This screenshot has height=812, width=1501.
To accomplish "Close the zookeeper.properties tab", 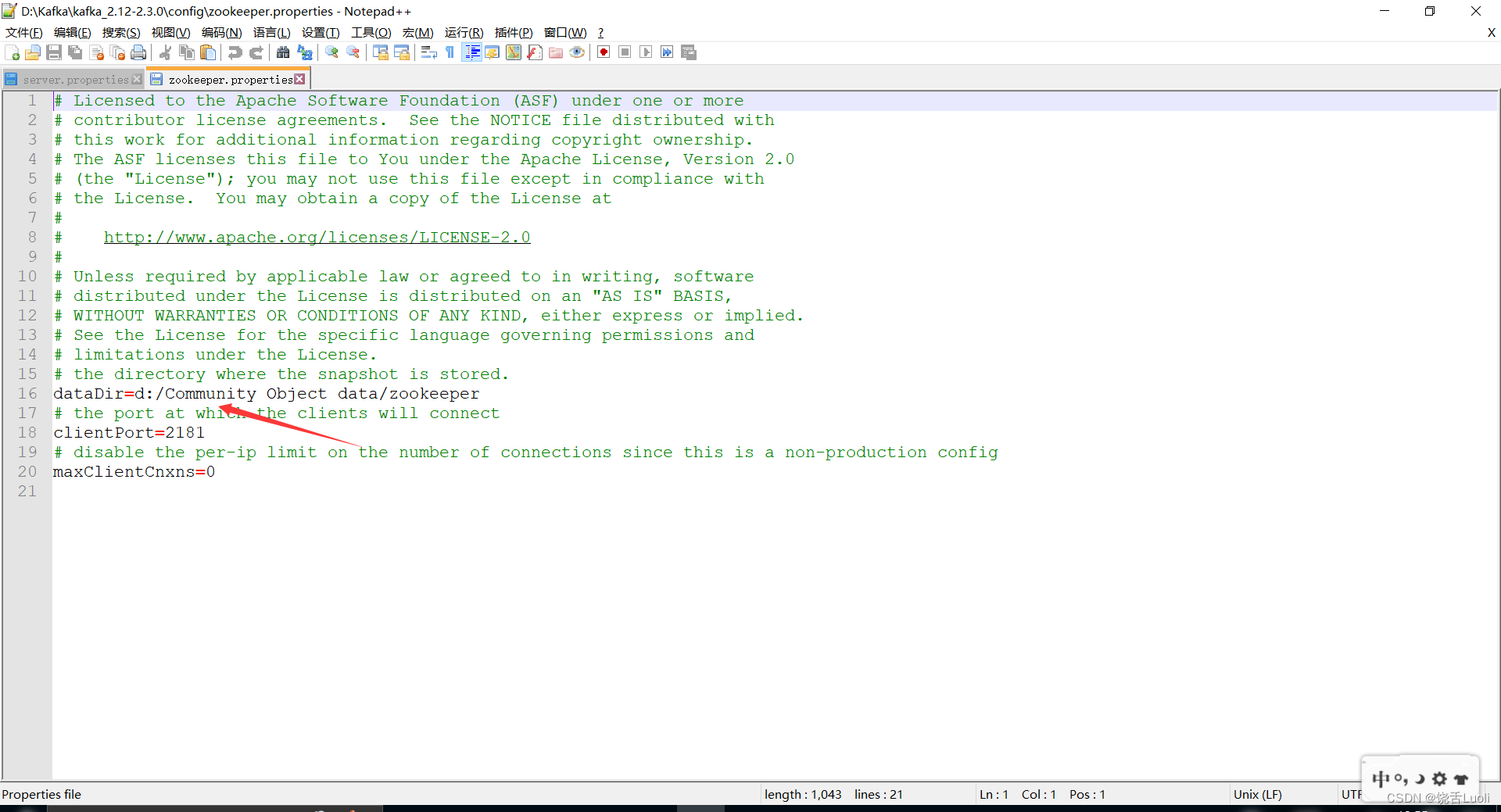I will [299, 80].
